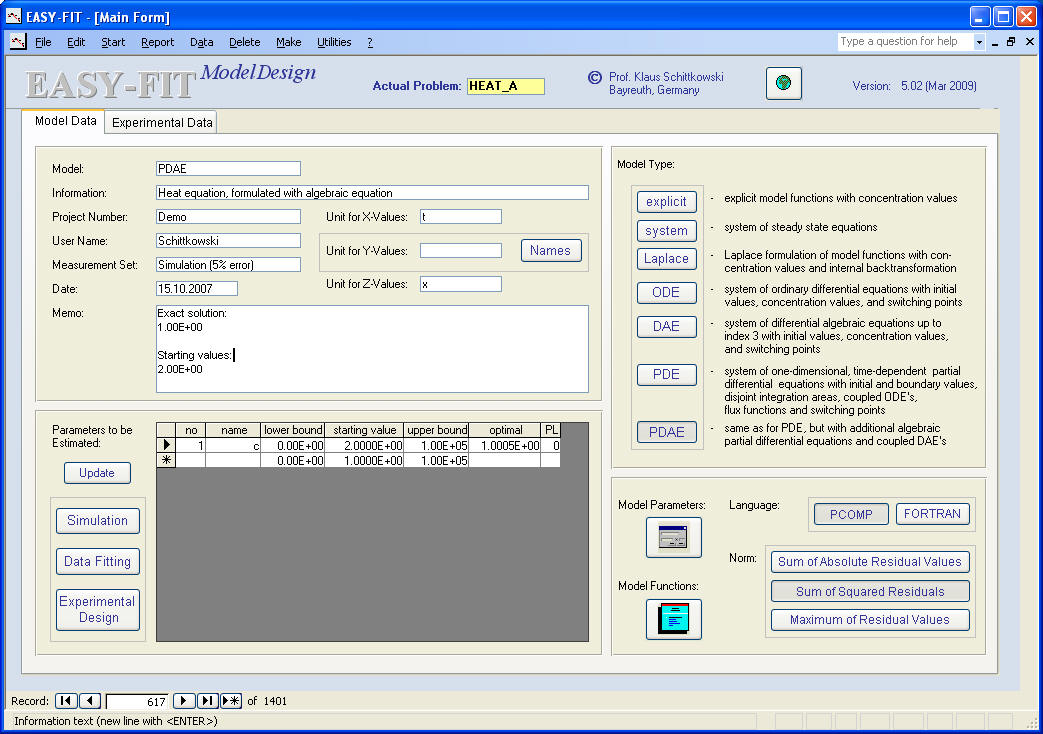This screenshot has height=734, width=1043.
Task: Click the new record asterisk button
Action: pyautogui.click(x=231, y=701)
